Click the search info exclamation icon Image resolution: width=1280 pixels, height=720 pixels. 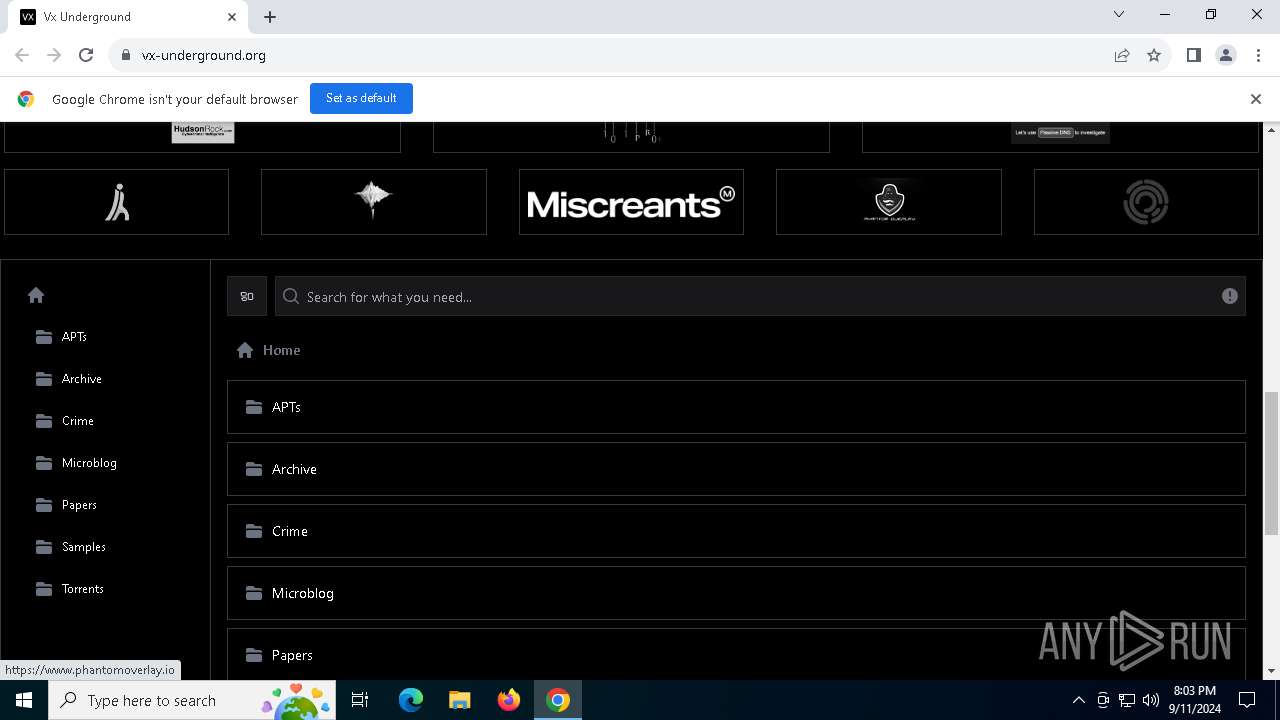(1230, 296)
